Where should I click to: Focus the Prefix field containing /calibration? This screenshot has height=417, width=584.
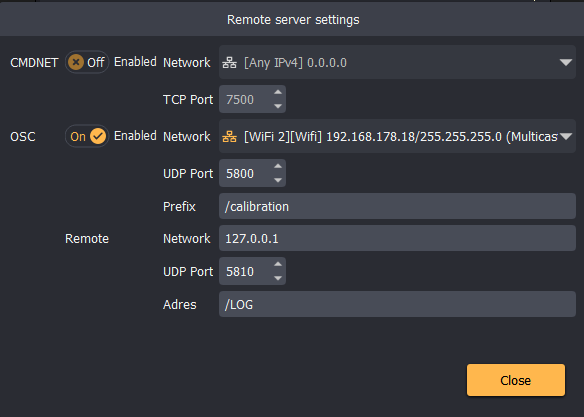[x=397, y=206]
